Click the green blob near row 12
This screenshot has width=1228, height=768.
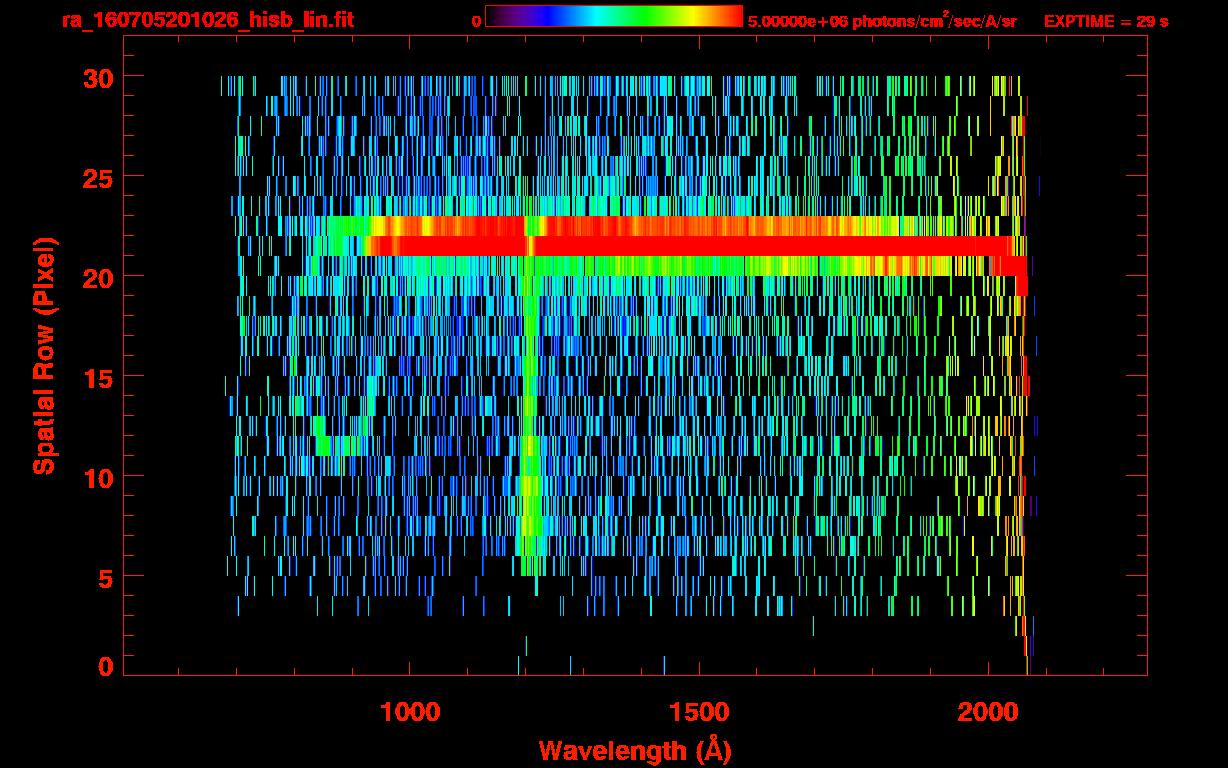point(330,438)
